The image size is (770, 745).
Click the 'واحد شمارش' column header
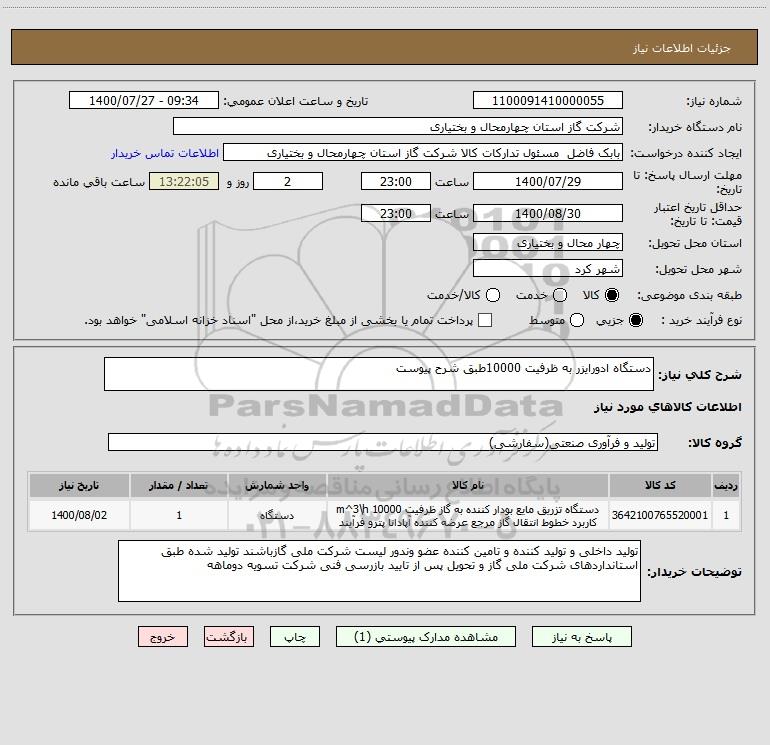coord(277,485)
